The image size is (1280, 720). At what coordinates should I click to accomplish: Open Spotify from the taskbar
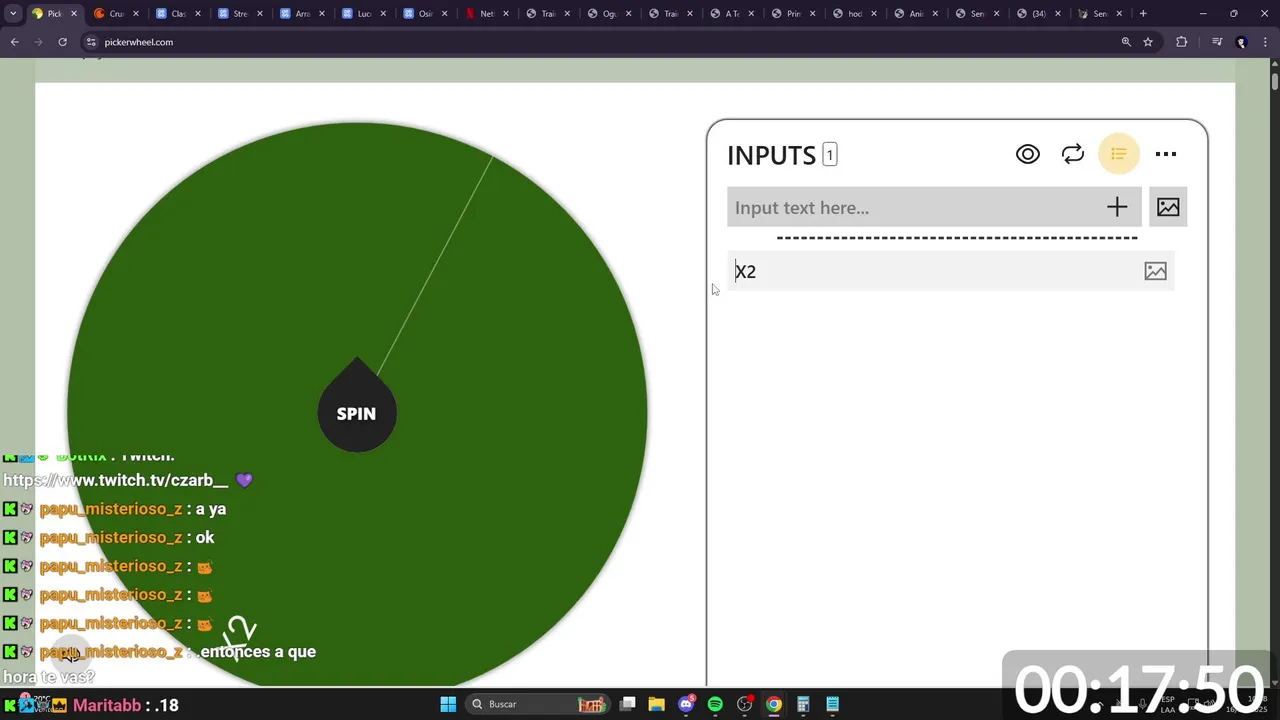[x=715, y=704]
